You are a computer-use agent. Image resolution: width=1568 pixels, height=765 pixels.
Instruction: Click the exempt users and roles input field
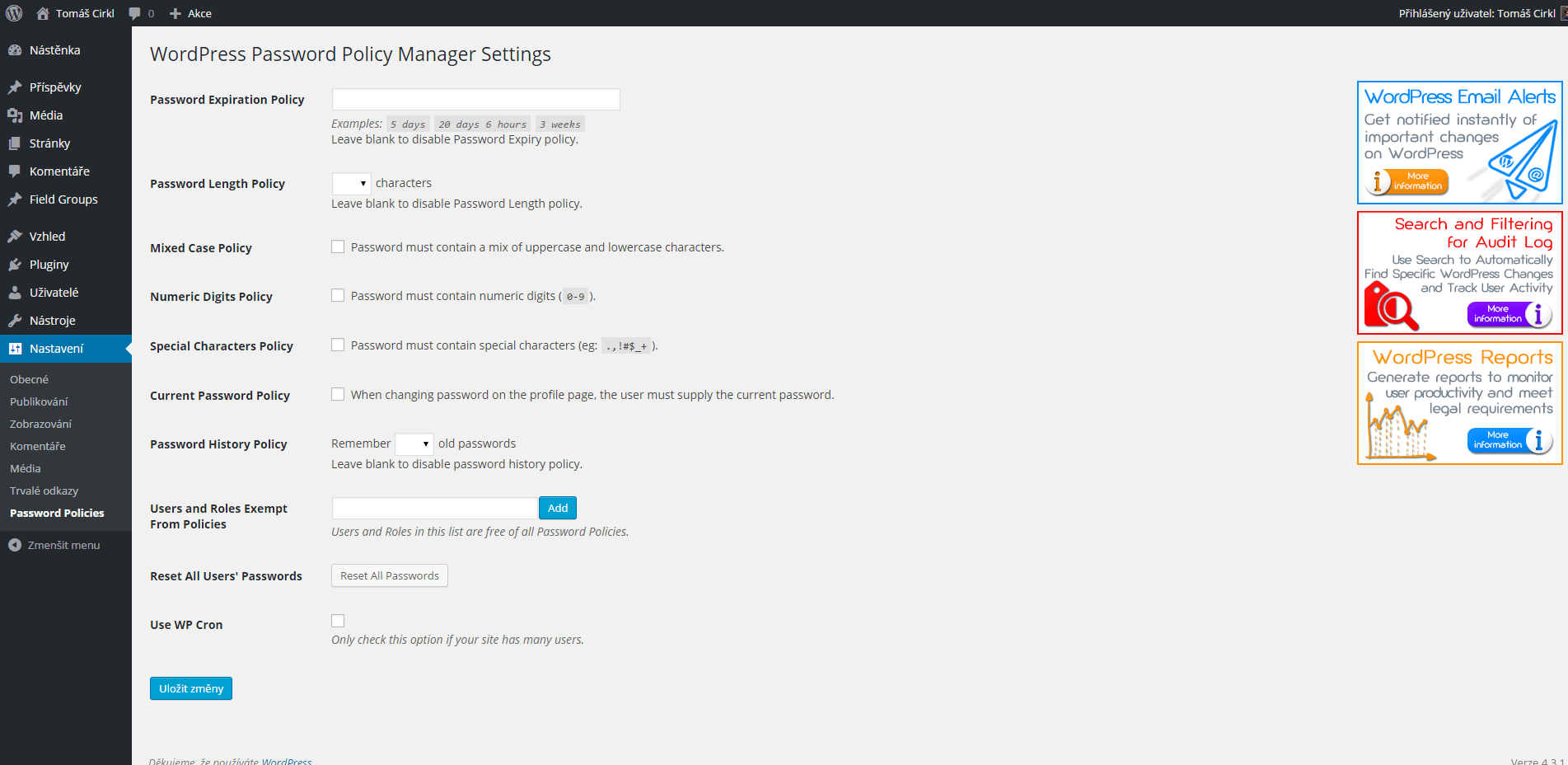coord(434,508)
